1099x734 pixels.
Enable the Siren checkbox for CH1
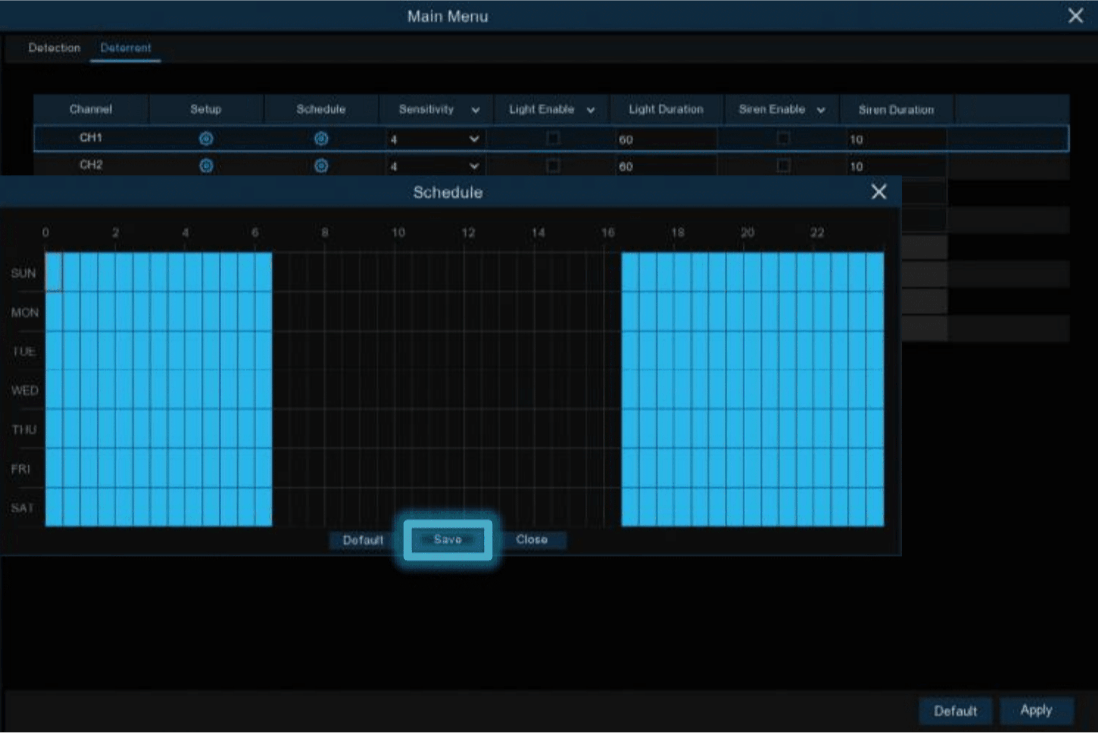point(784,138)
